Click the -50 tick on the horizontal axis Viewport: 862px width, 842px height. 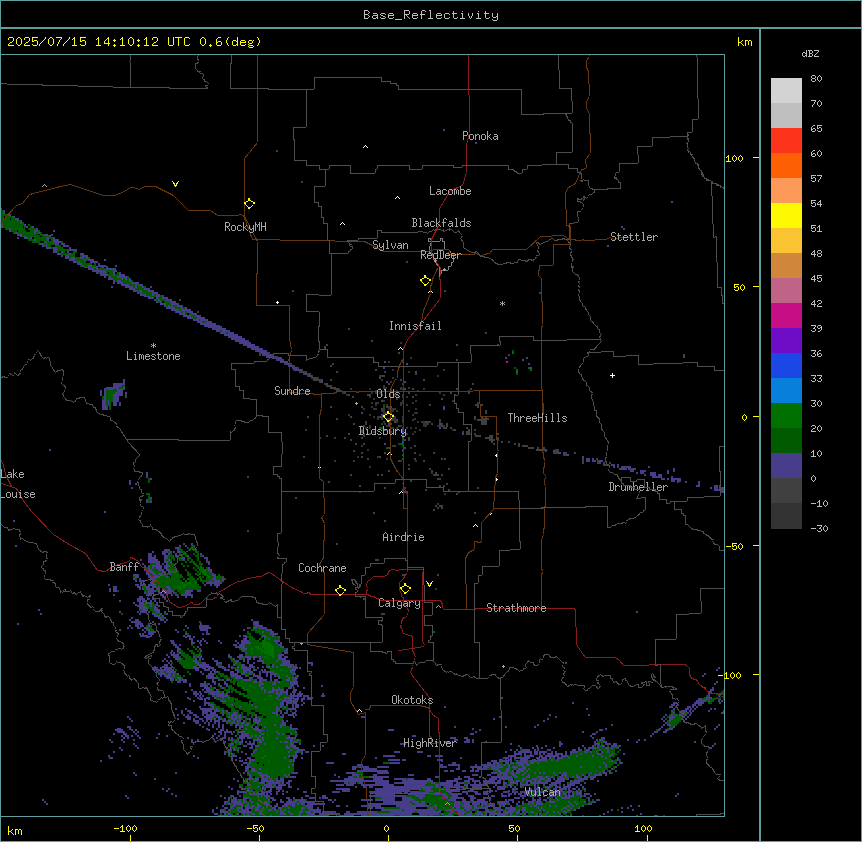tap(255, 829)
